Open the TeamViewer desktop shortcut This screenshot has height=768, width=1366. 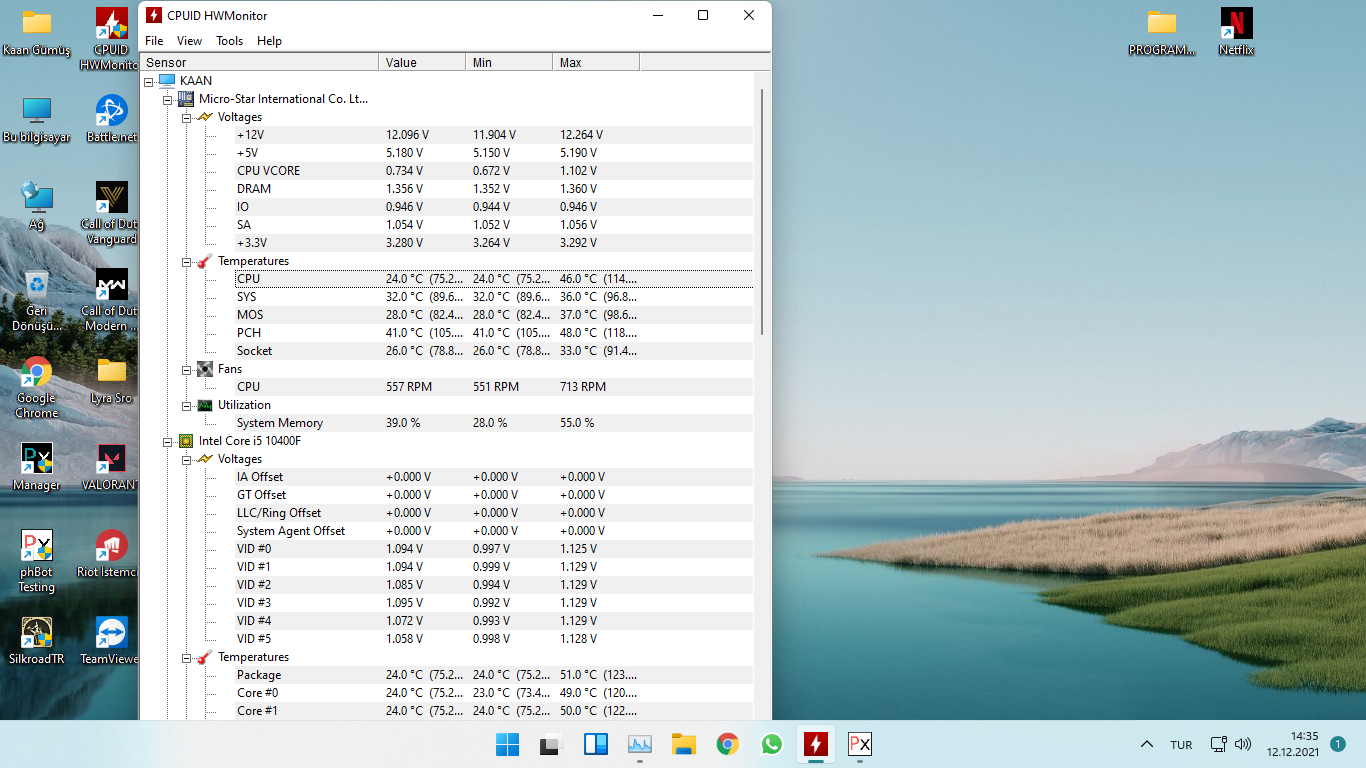(111, 641)
